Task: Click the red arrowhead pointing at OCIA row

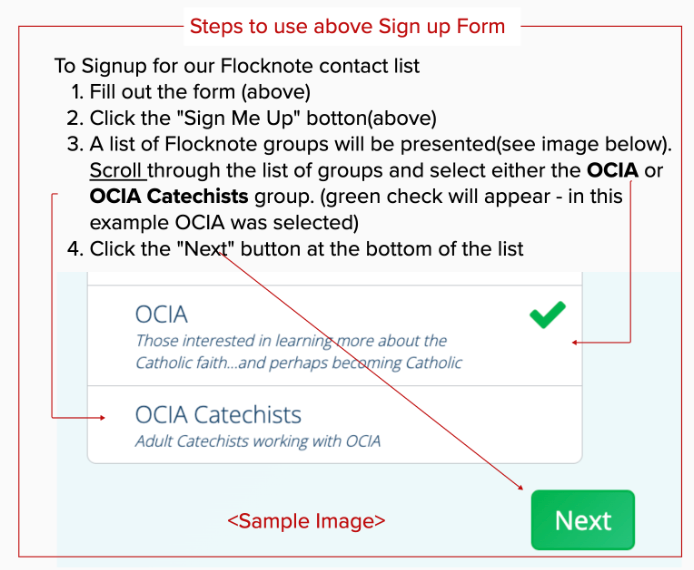Action: (574, 343)
